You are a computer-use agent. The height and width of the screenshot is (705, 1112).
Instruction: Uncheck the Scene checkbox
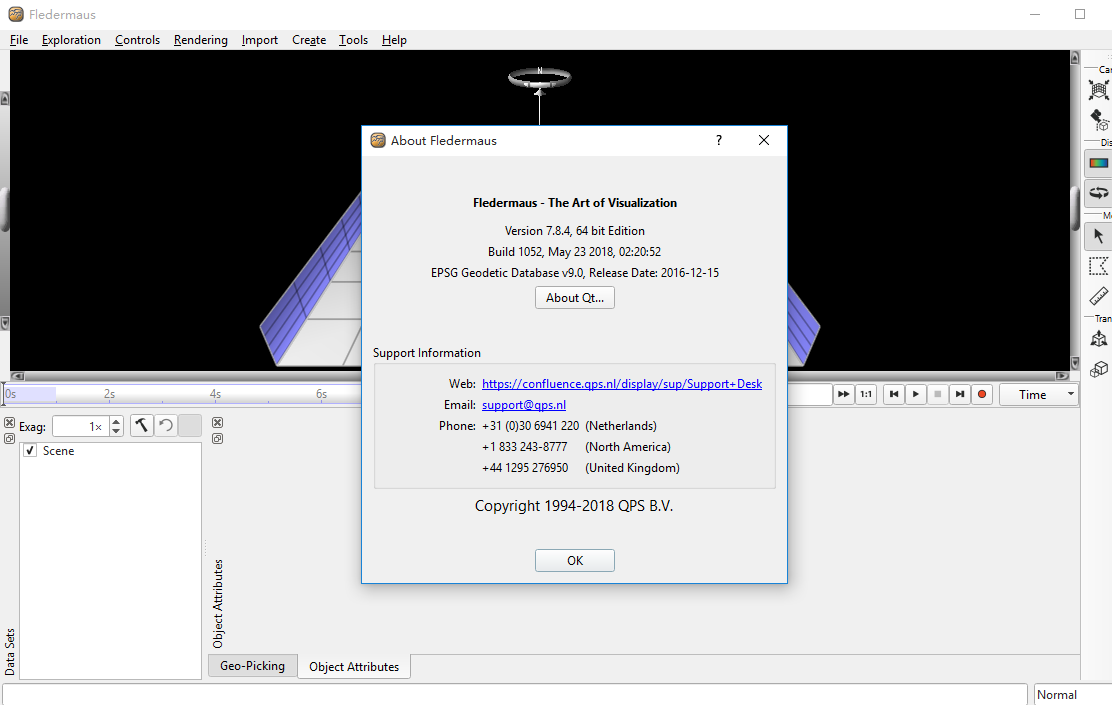point(30,451)
